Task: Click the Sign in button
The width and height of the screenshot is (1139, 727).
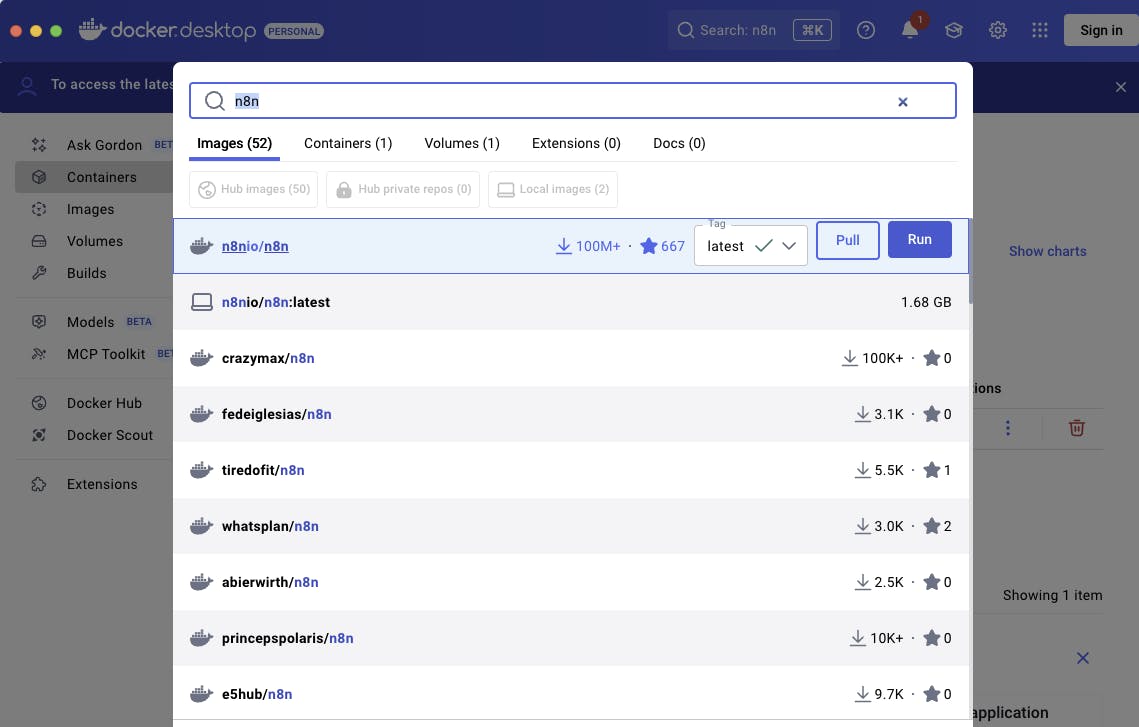Action: coord(1101,31)
